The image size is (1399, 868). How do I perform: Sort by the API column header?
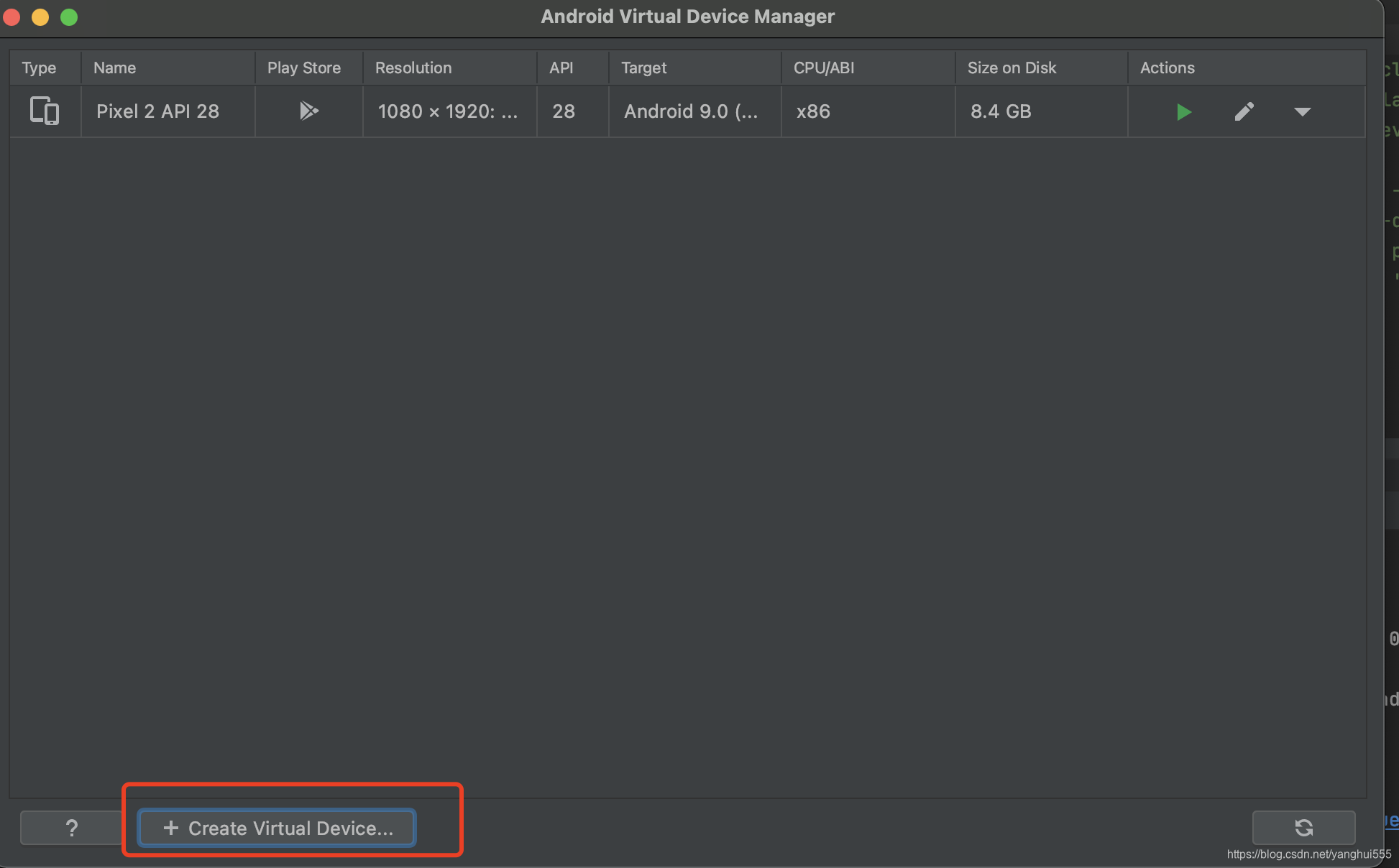pos(561,68)
